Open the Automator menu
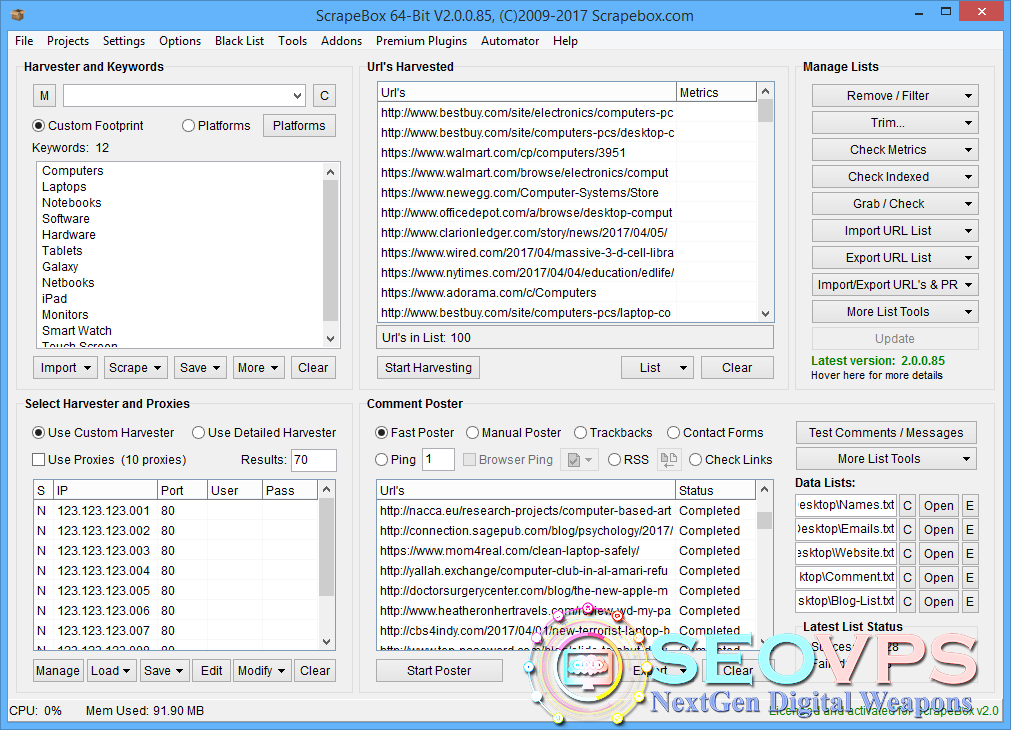The image size is (1011, 730). coord(509,41)
